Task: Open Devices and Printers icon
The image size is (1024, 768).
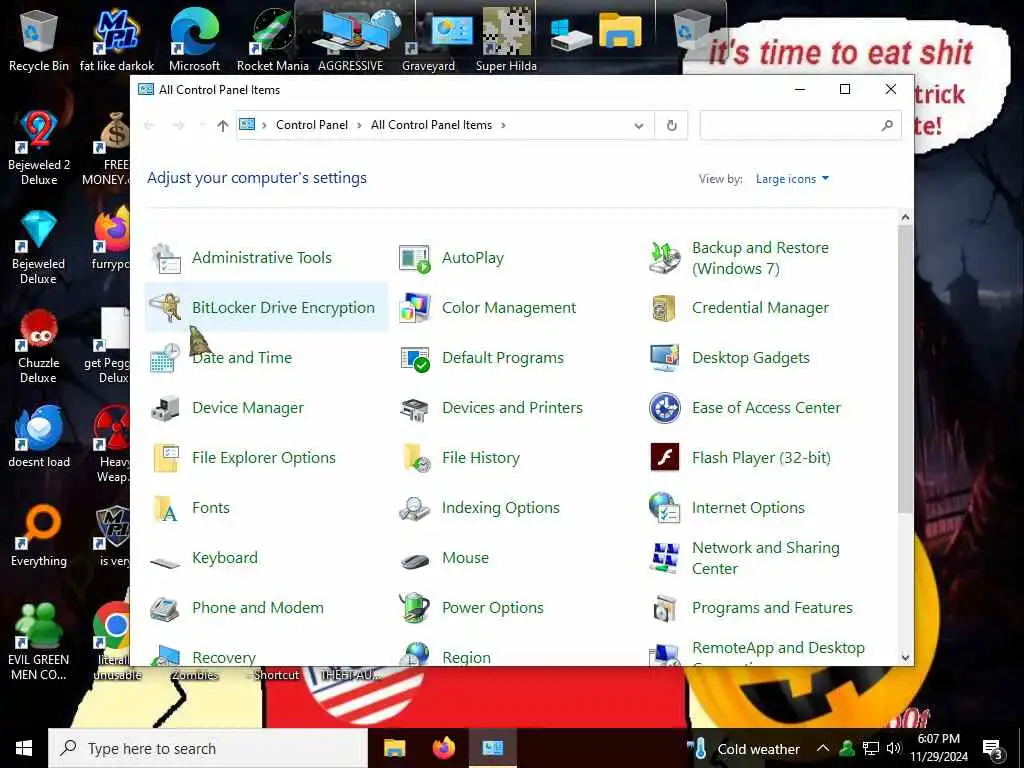Action: click(x=415, y=408)
